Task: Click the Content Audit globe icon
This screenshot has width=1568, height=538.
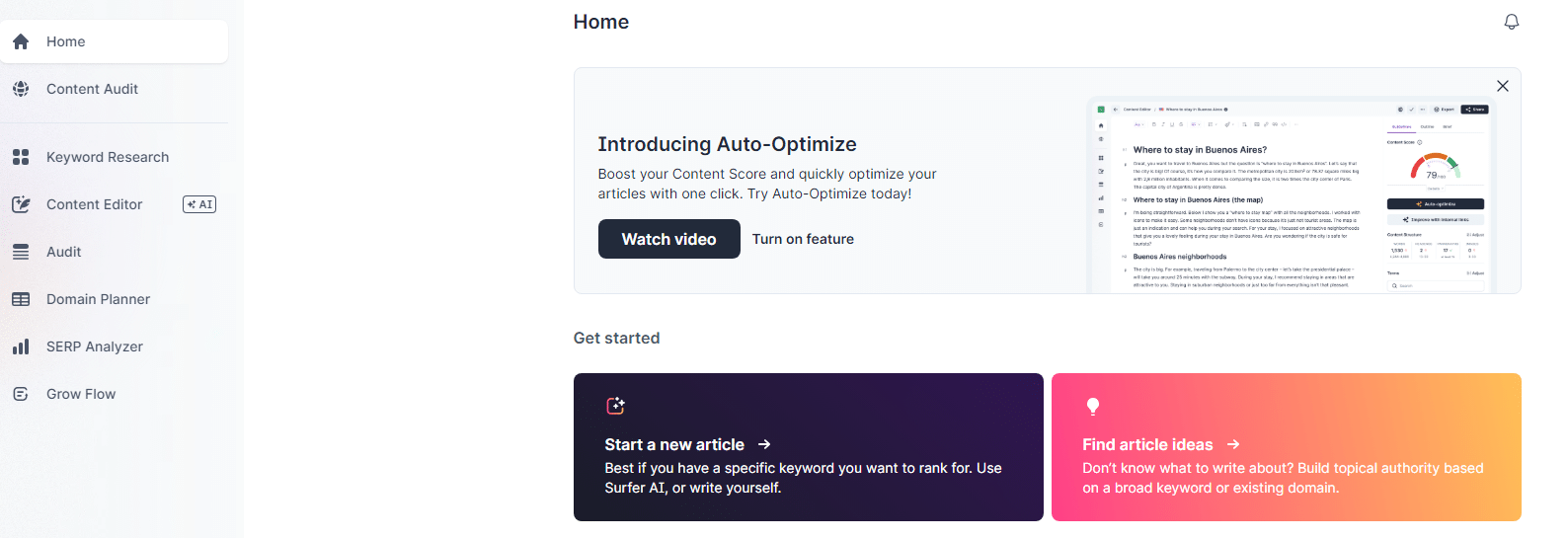Action: point(21,89)
